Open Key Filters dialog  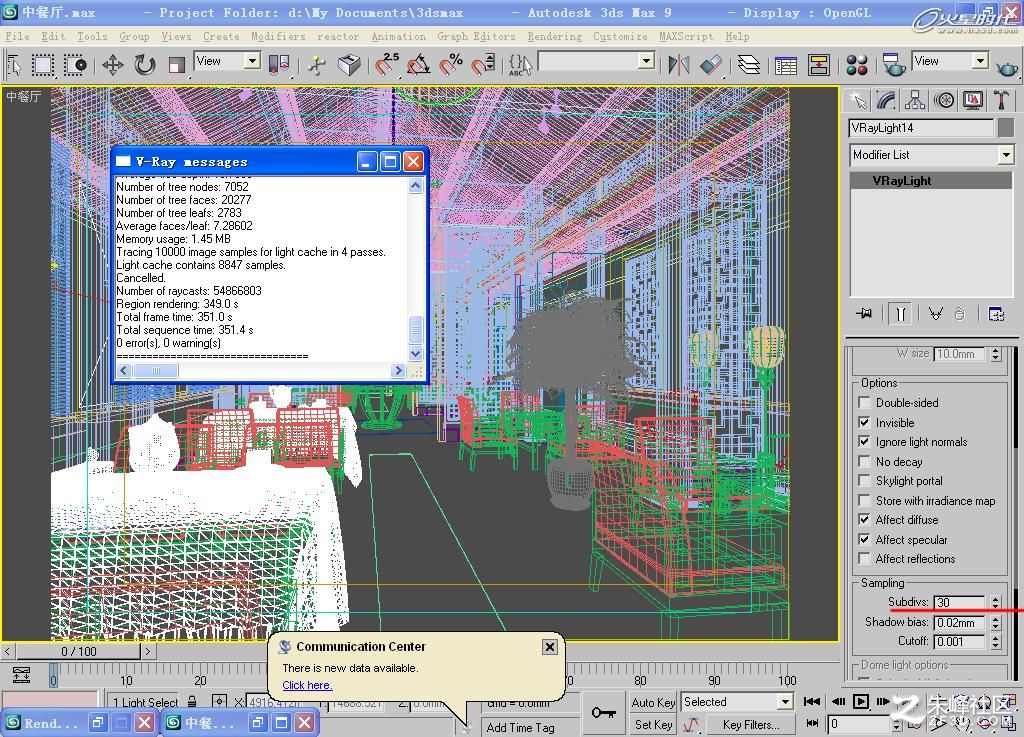tap(751, 725)
